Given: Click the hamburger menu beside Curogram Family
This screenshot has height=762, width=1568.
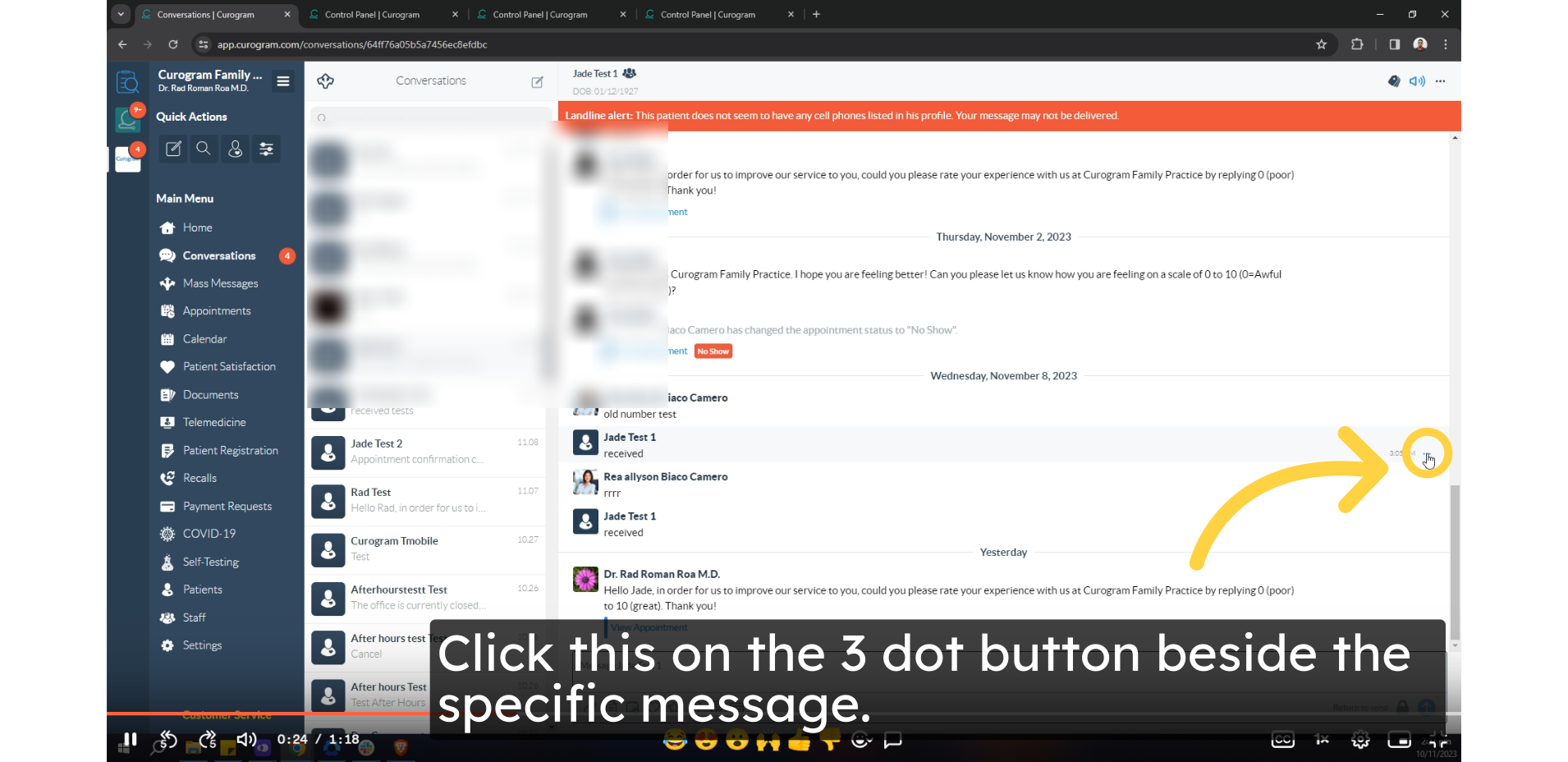Looking at the screenshot, I should pyautogui.click(x=283, y=81).
